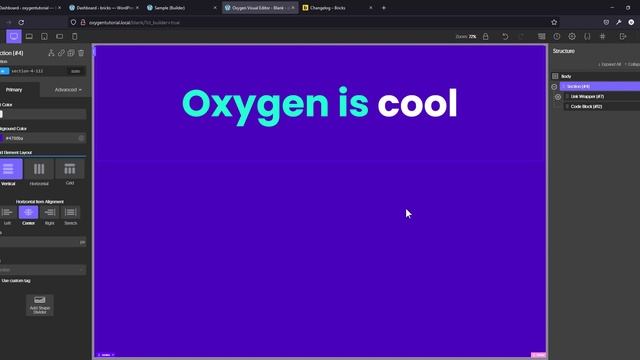Select Link Wrapper (#7) in Structure
The width and height of the screenshot is (640, 360).
click(x=602, y=96)
